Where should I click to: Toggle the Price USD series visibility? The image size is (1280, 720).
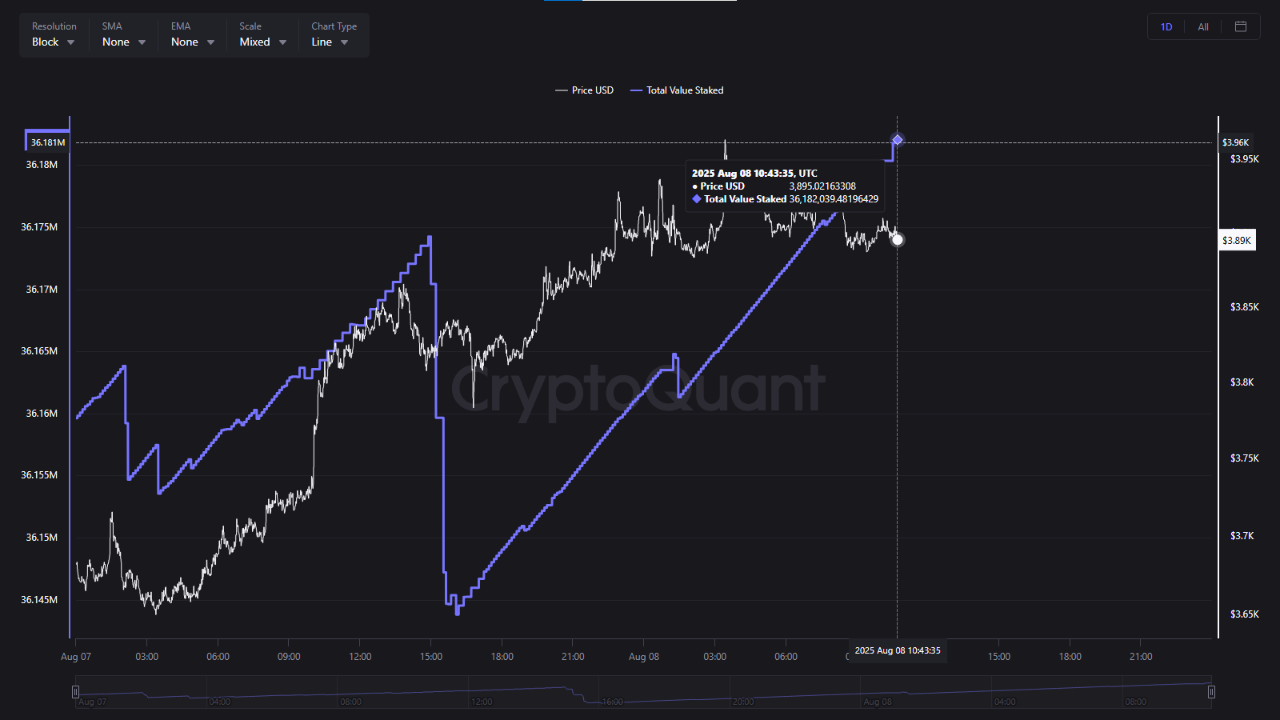[584, 90]
